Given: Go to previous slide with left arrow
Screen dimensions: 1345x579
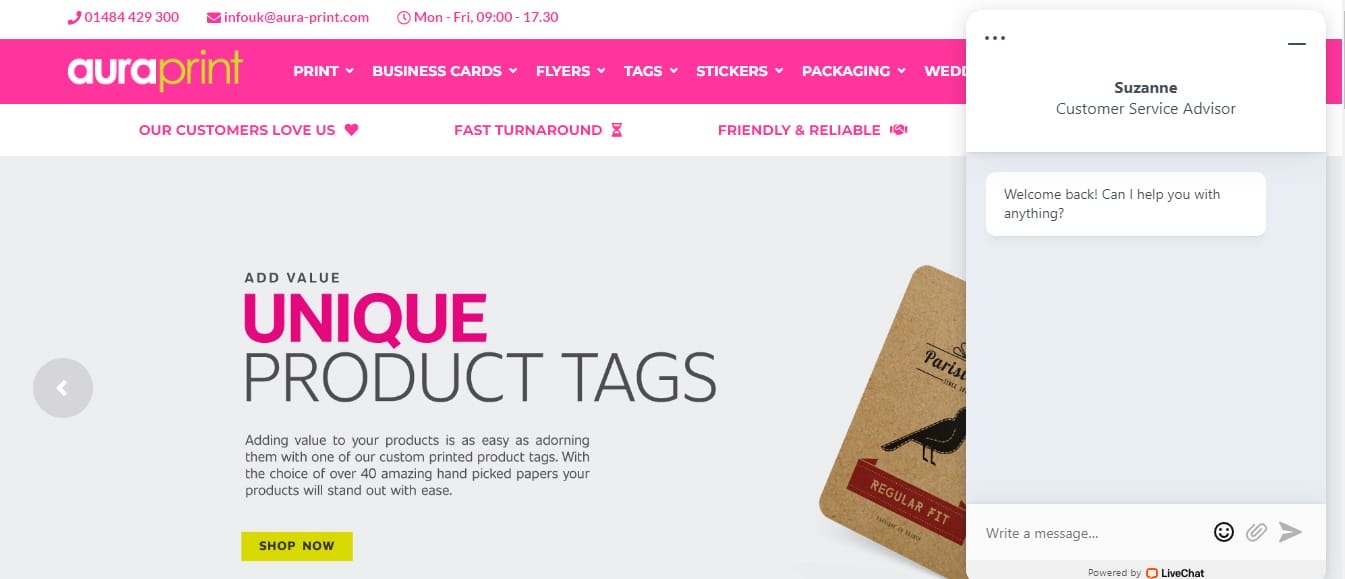Looking at the screenshot, I should pos(62,387).
